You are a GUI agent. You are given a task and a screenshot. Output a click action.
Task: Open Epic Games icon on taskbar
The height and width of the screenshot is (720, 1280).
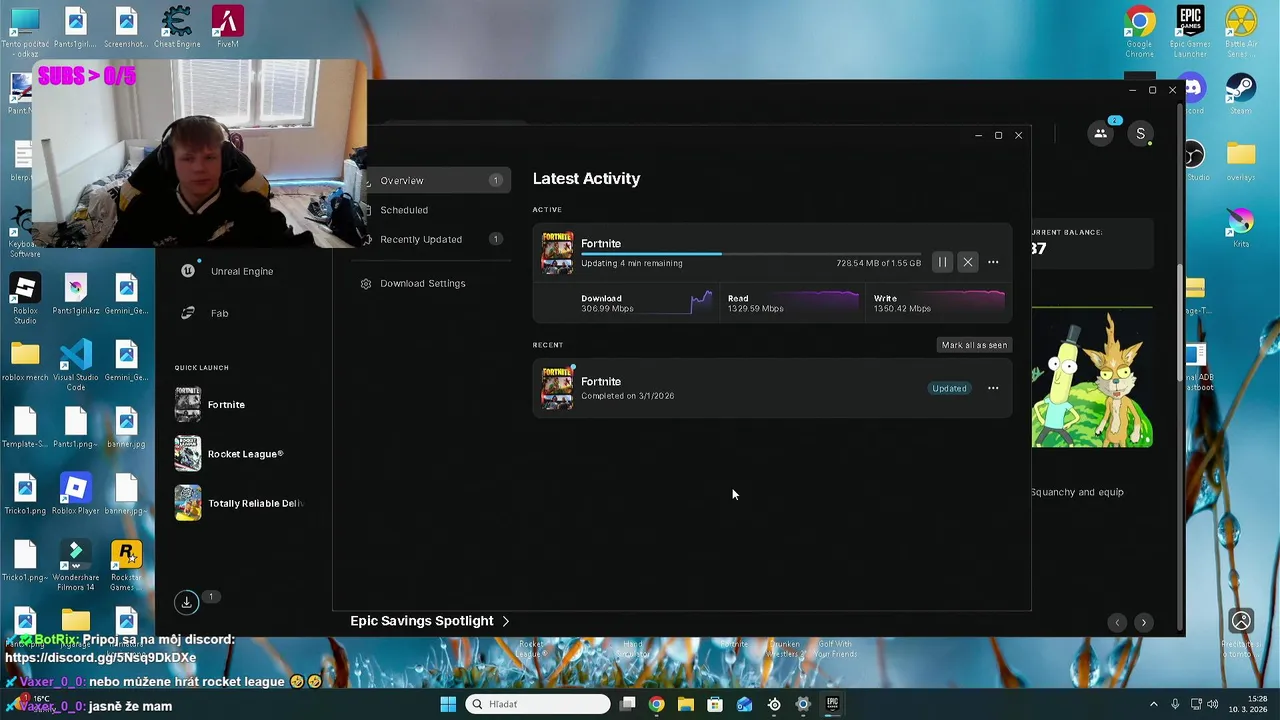(832, 704)
